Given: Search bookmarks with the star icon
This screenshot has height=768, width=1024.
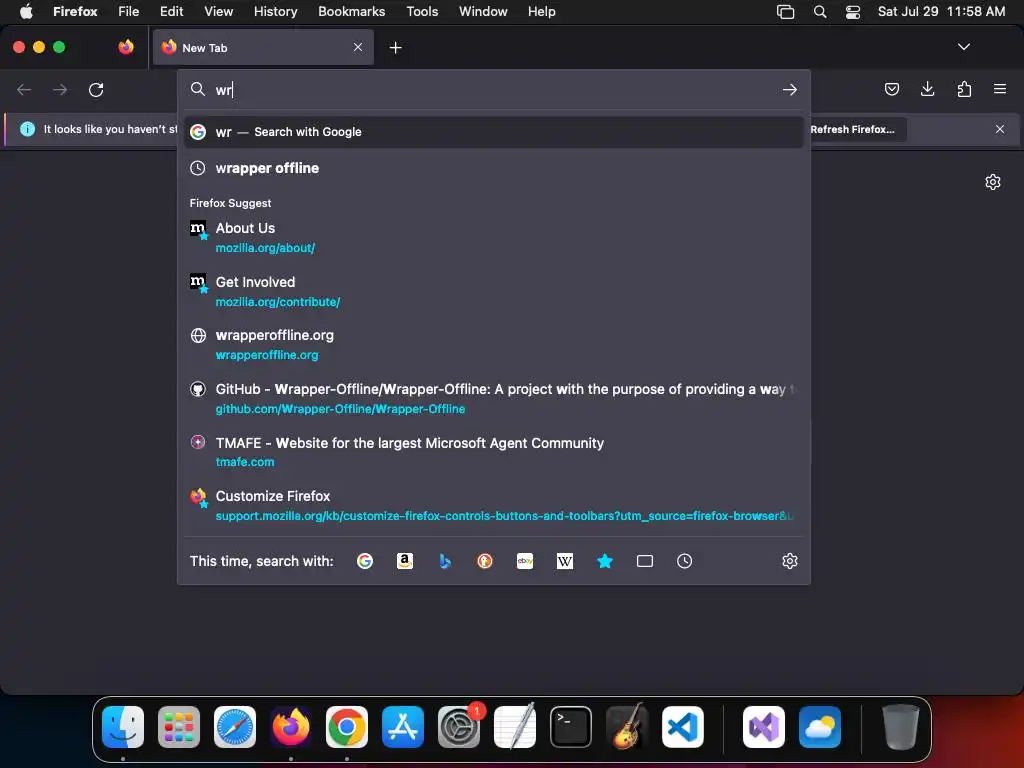Looking at the screenshot, I should 605,561.
